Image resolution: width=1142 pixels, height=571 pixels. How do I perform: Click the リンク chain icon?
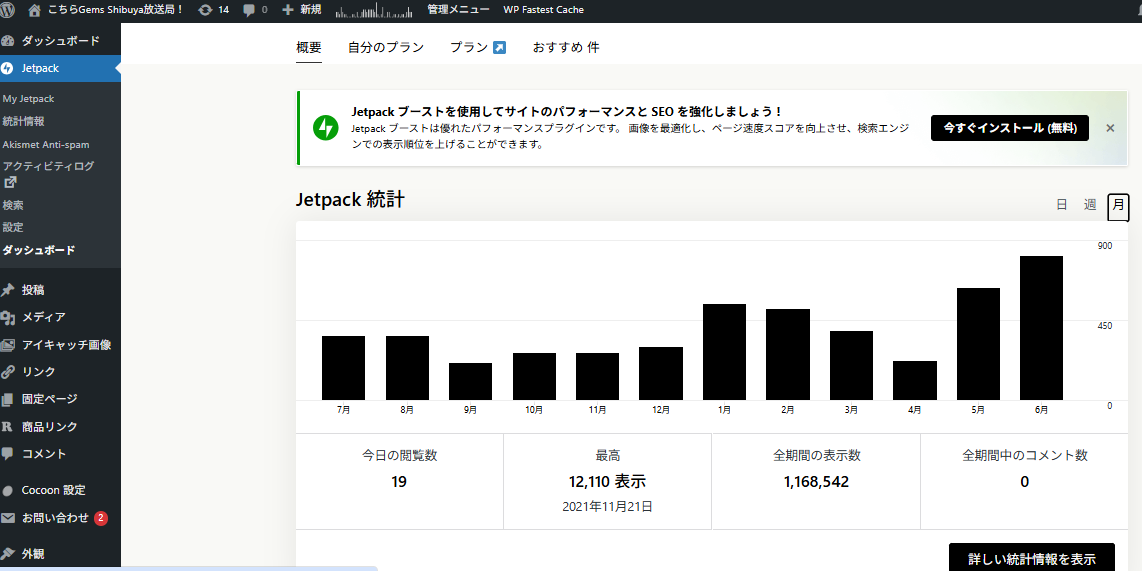click(x=7, y=371)
